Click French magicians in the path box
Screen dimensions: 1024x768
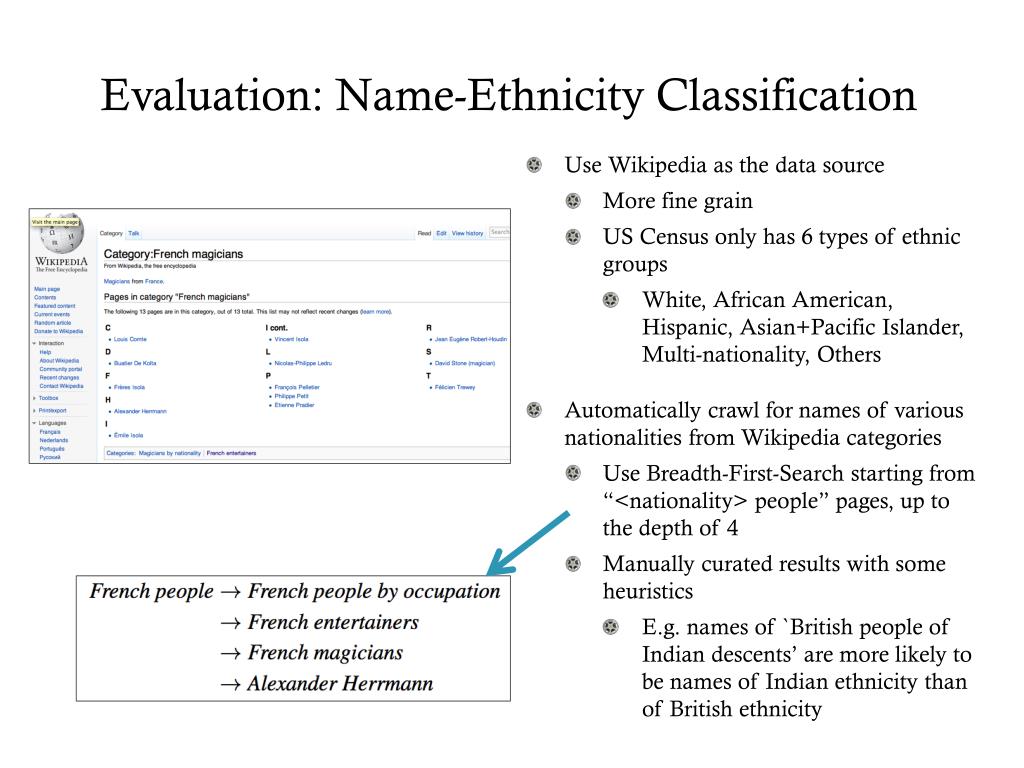coord(325,653)
